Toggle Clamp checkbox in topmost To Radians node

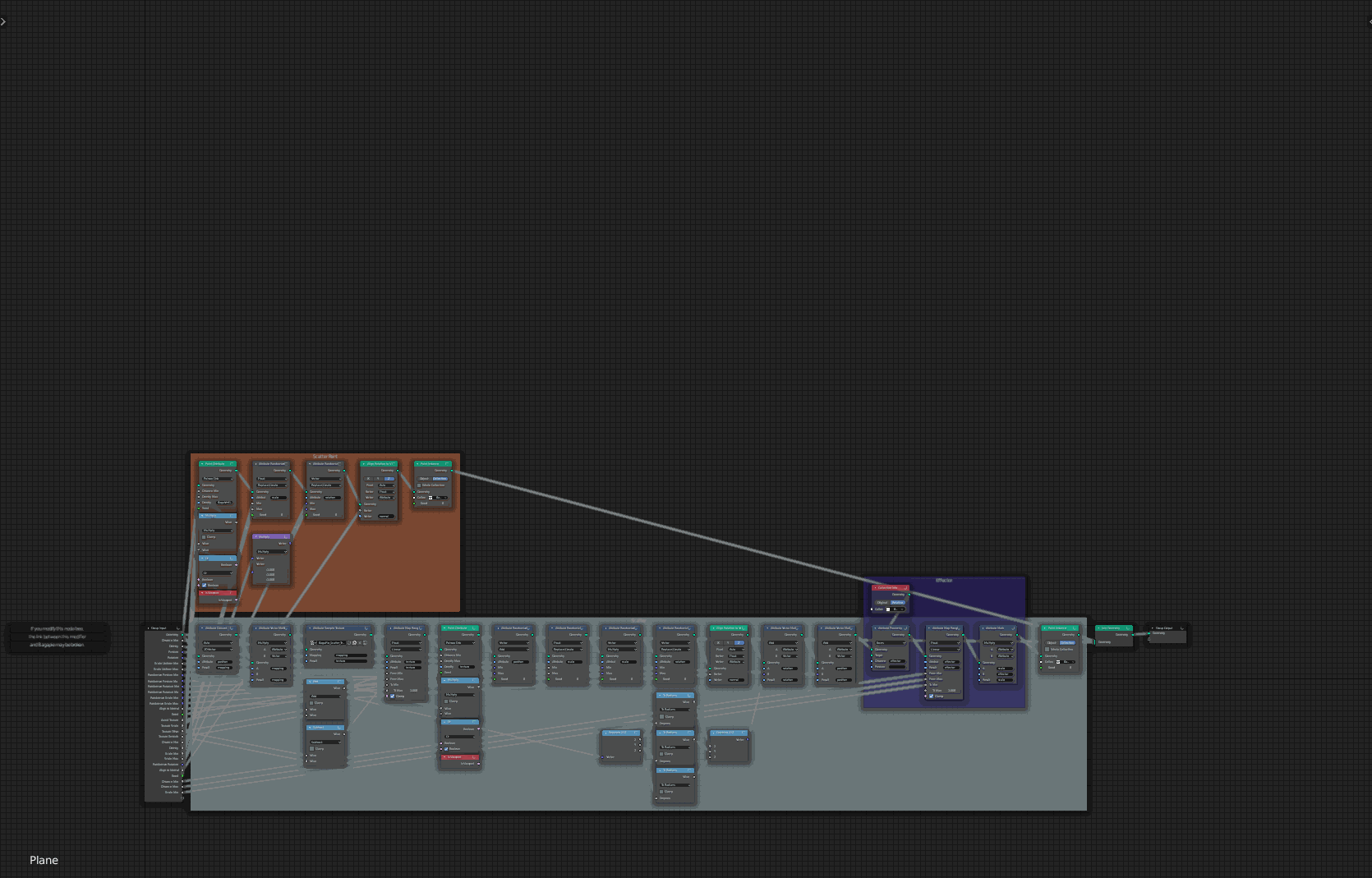(661, 717)
